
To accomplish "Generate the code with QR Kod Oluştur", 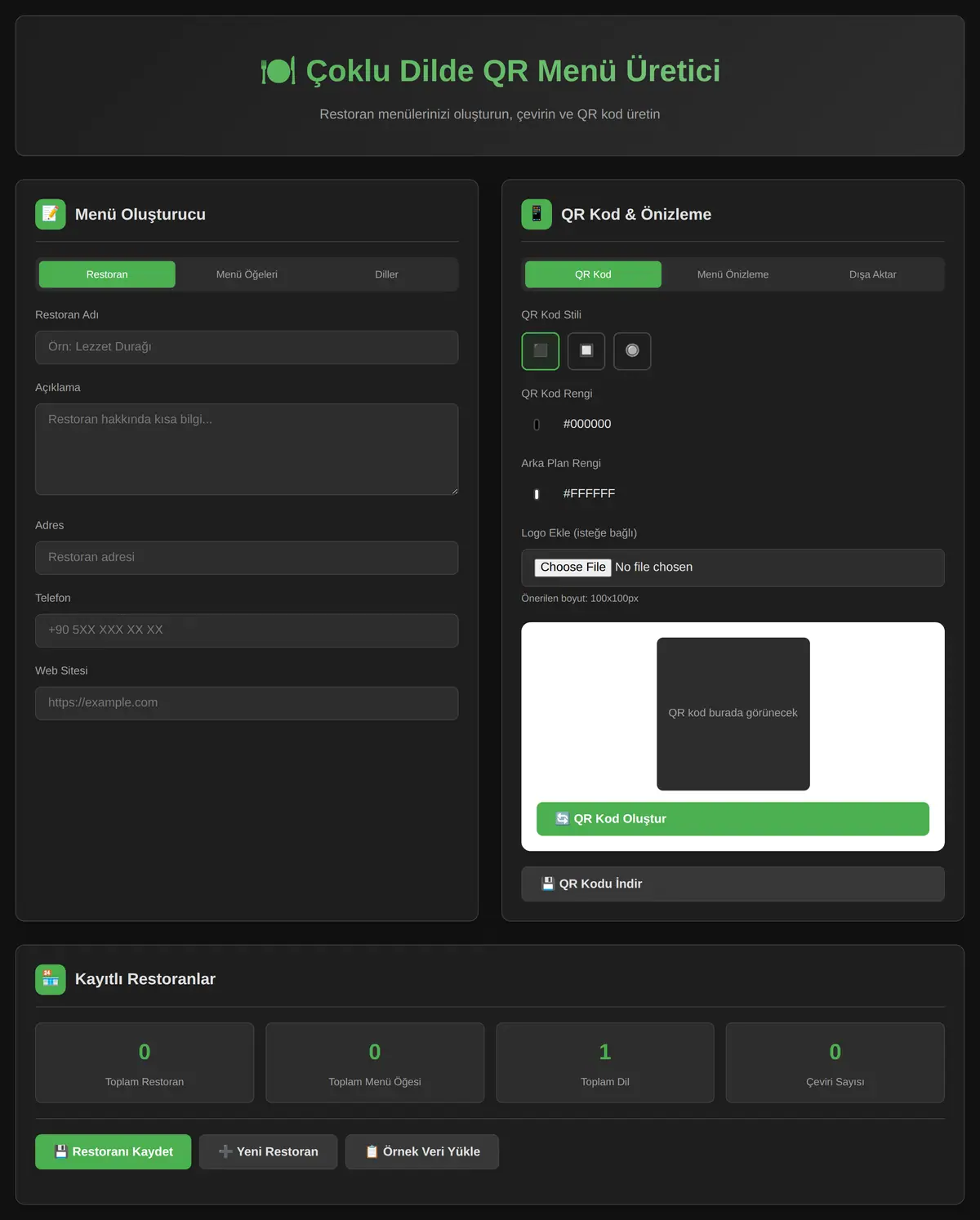I will coord(733,819).
